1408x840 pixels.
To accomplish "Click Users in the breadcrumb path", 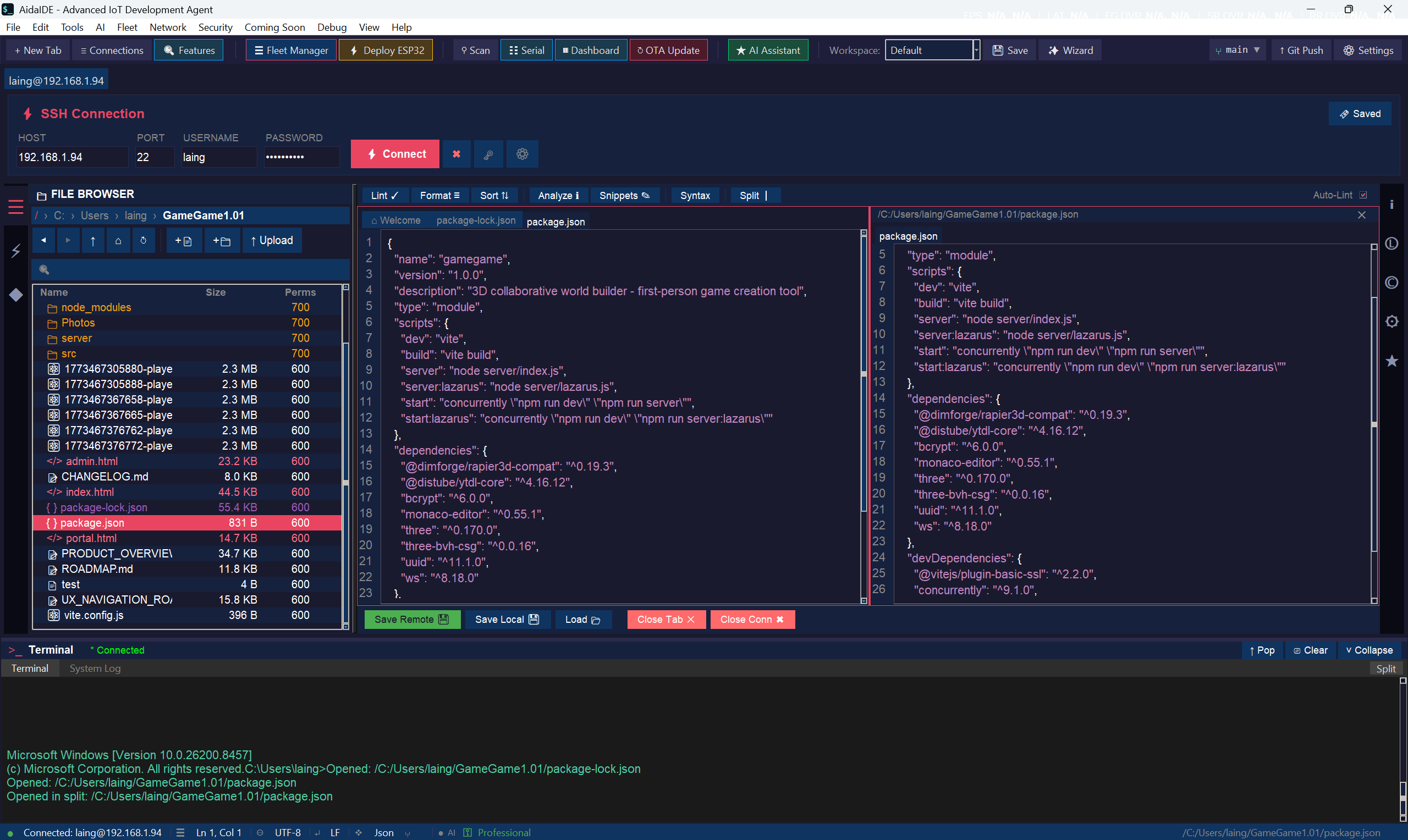I will point(95,215).
